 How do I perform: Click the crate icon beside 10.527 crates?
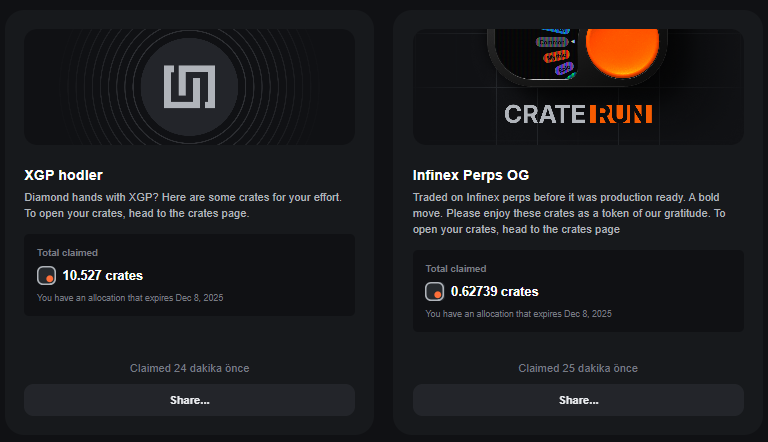pyautogui.click(x=47, y=275)
